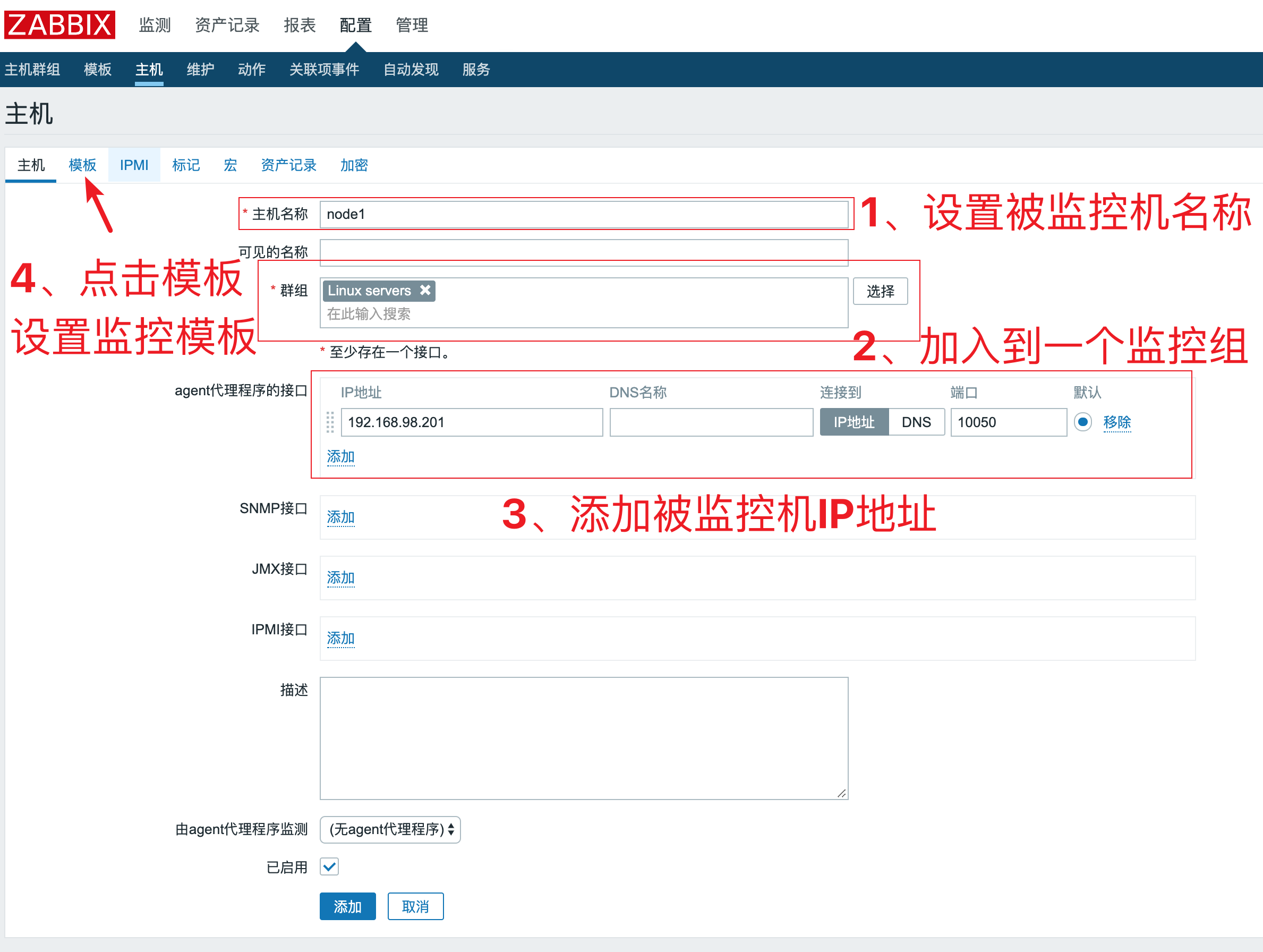Switch to the 加密 tab
1263x952 pixels.
pyautogui.click(x=353, y=165)
